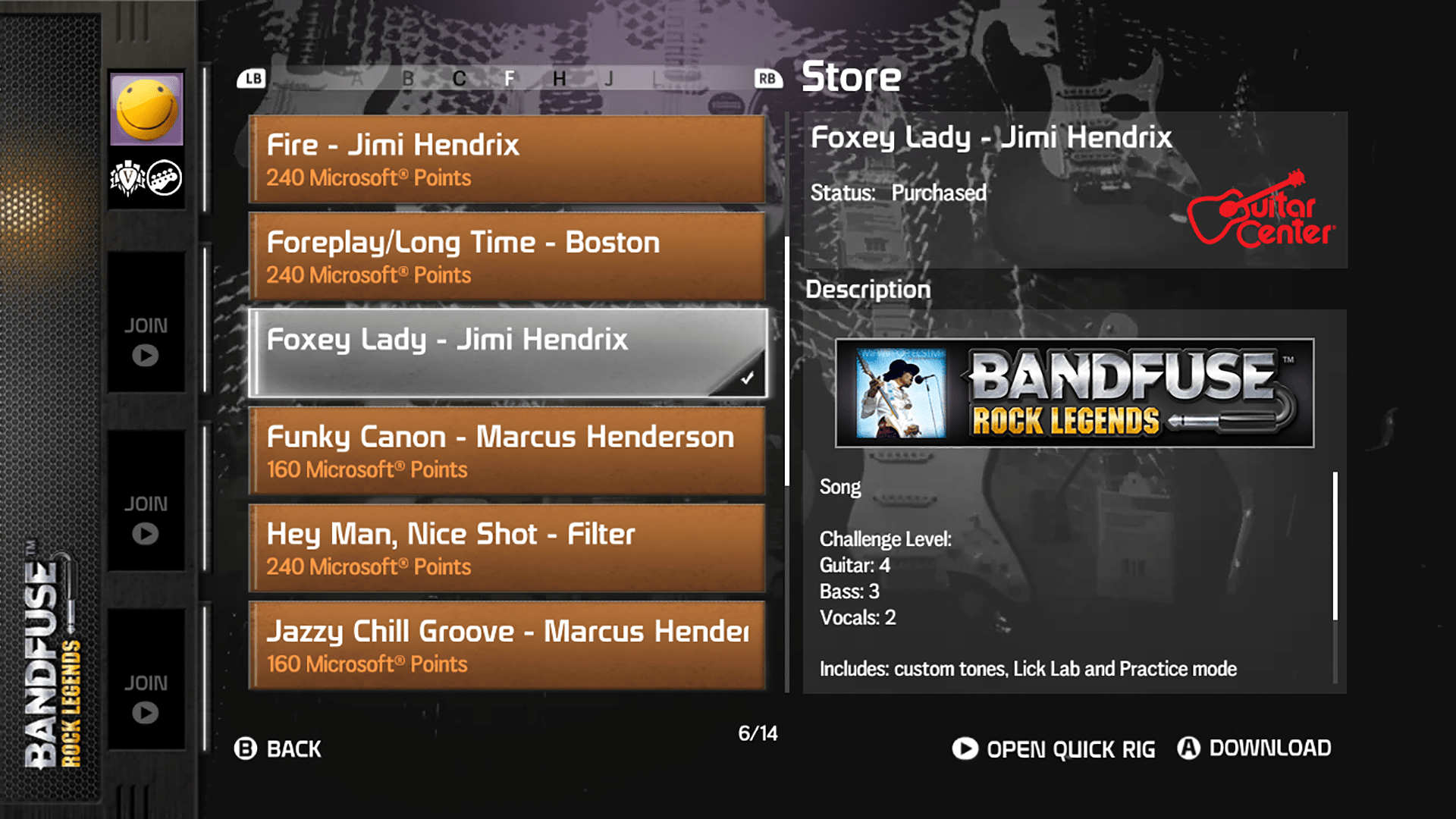Image resolution: width=1456 pixels, height=819 pixels.
Task: Click the LB bumper icon
Action: click(x=252, y=78)
